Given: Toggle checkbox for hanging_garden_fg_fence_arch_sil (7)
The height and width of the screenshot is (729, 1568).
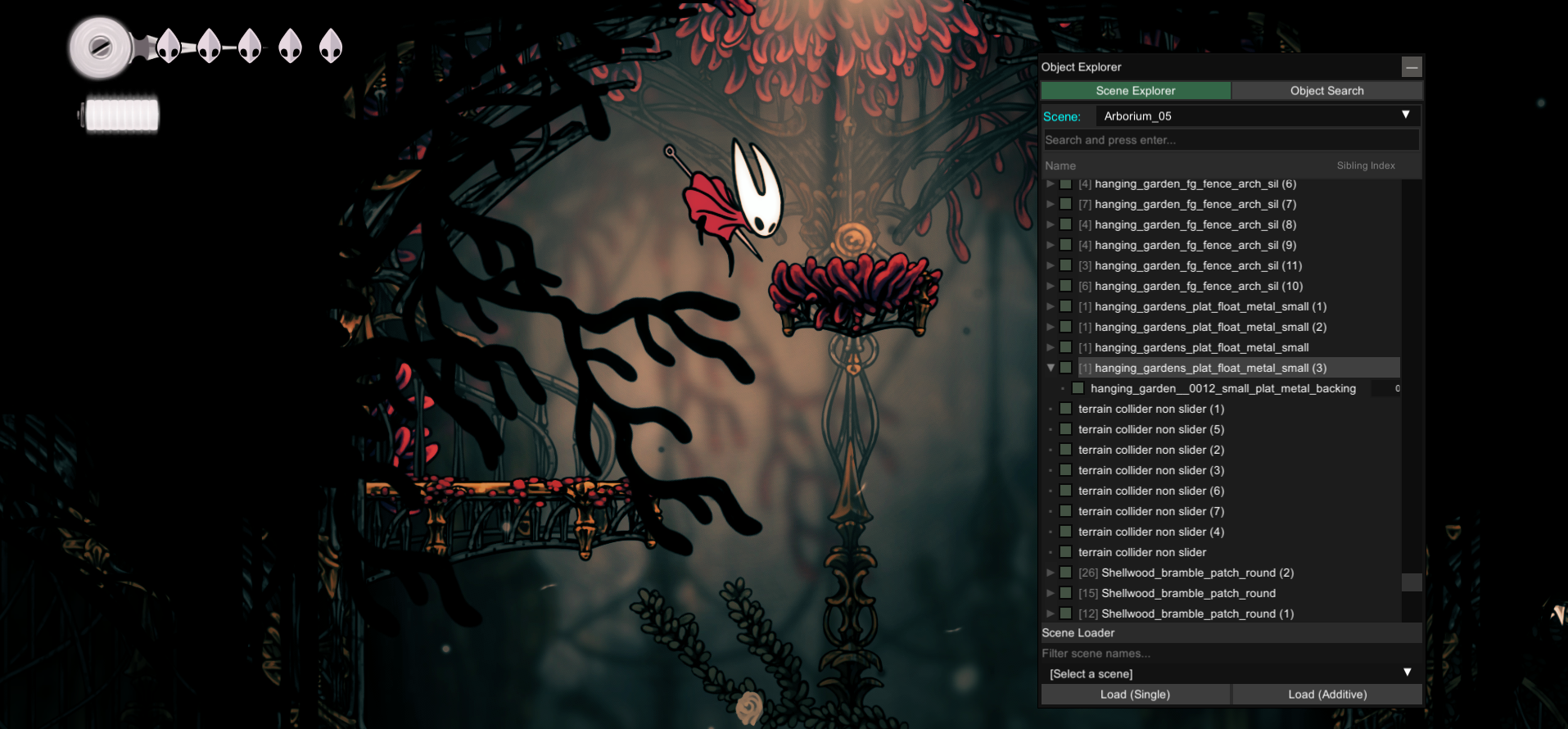Looking at the screenshot, I should (1065, 204).
